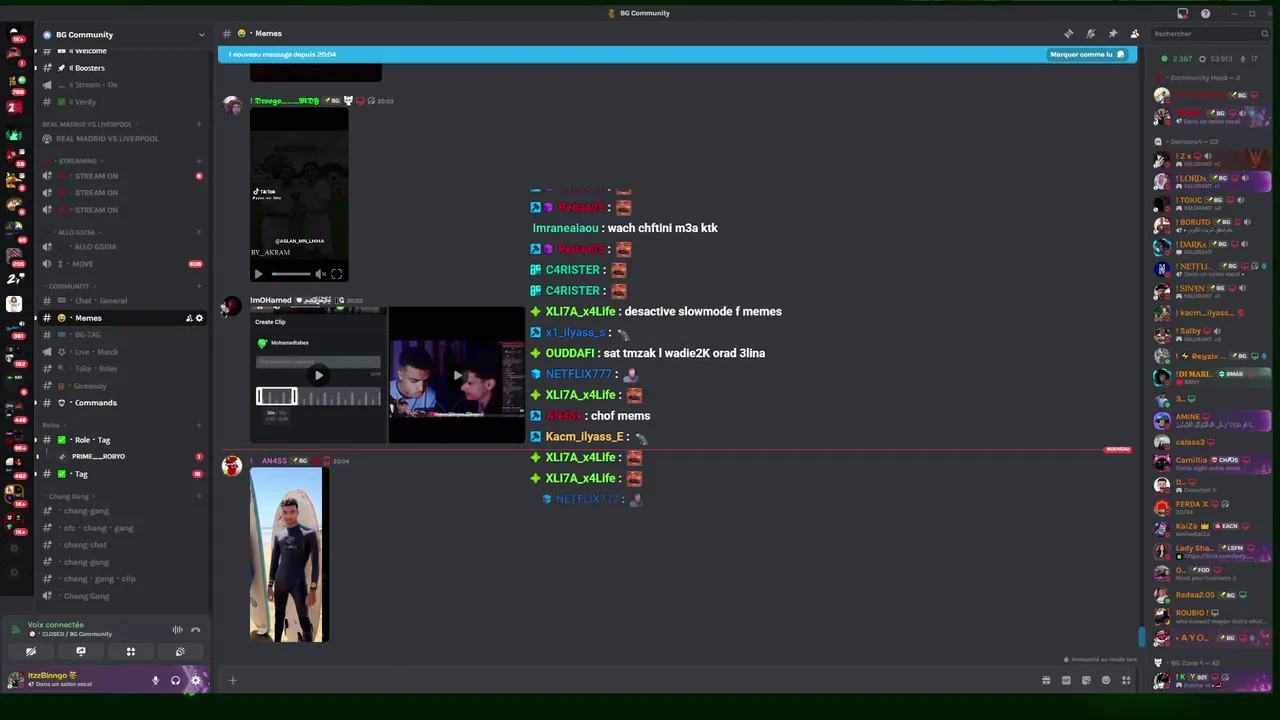Focus the Rechercher search field
The width and height of the screenshot is (1280, 720).
(x=1210, y=34)
